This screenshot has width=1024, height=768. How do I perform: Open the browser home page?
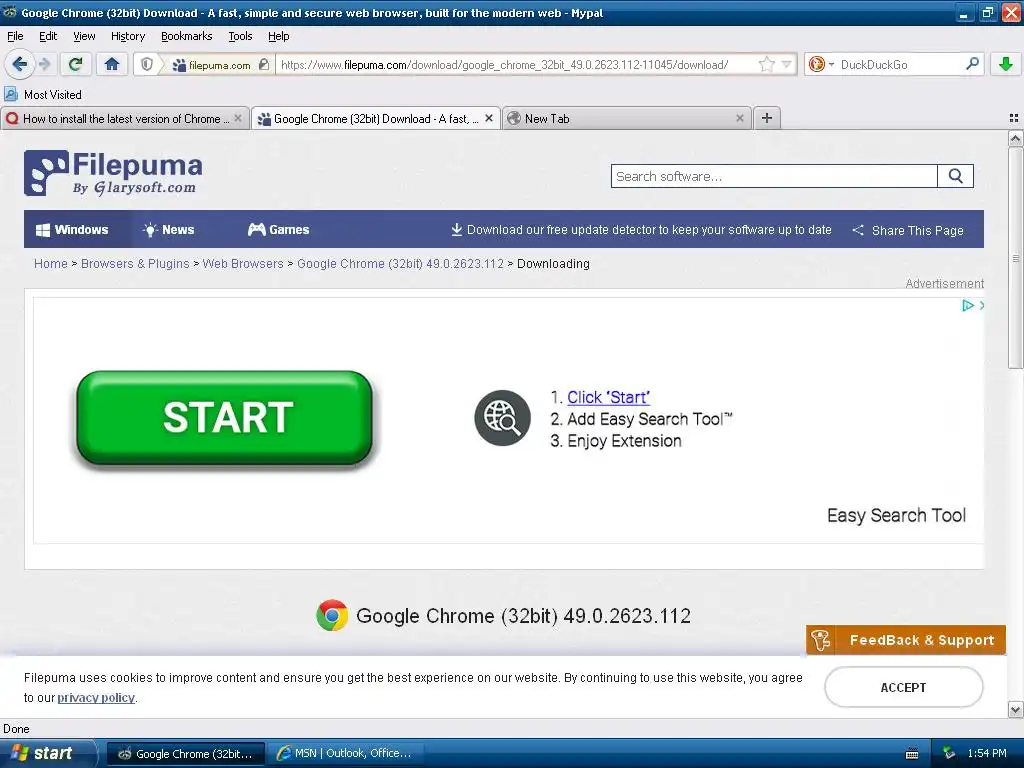(112, 64)
